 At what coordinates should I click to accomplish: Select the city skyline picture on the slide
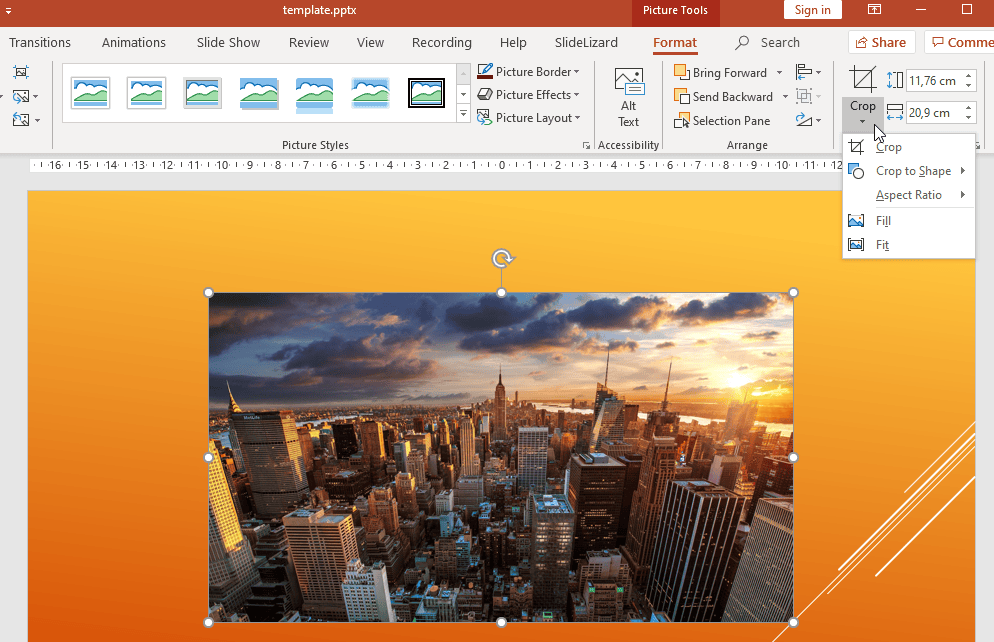(x=501, y=458)
